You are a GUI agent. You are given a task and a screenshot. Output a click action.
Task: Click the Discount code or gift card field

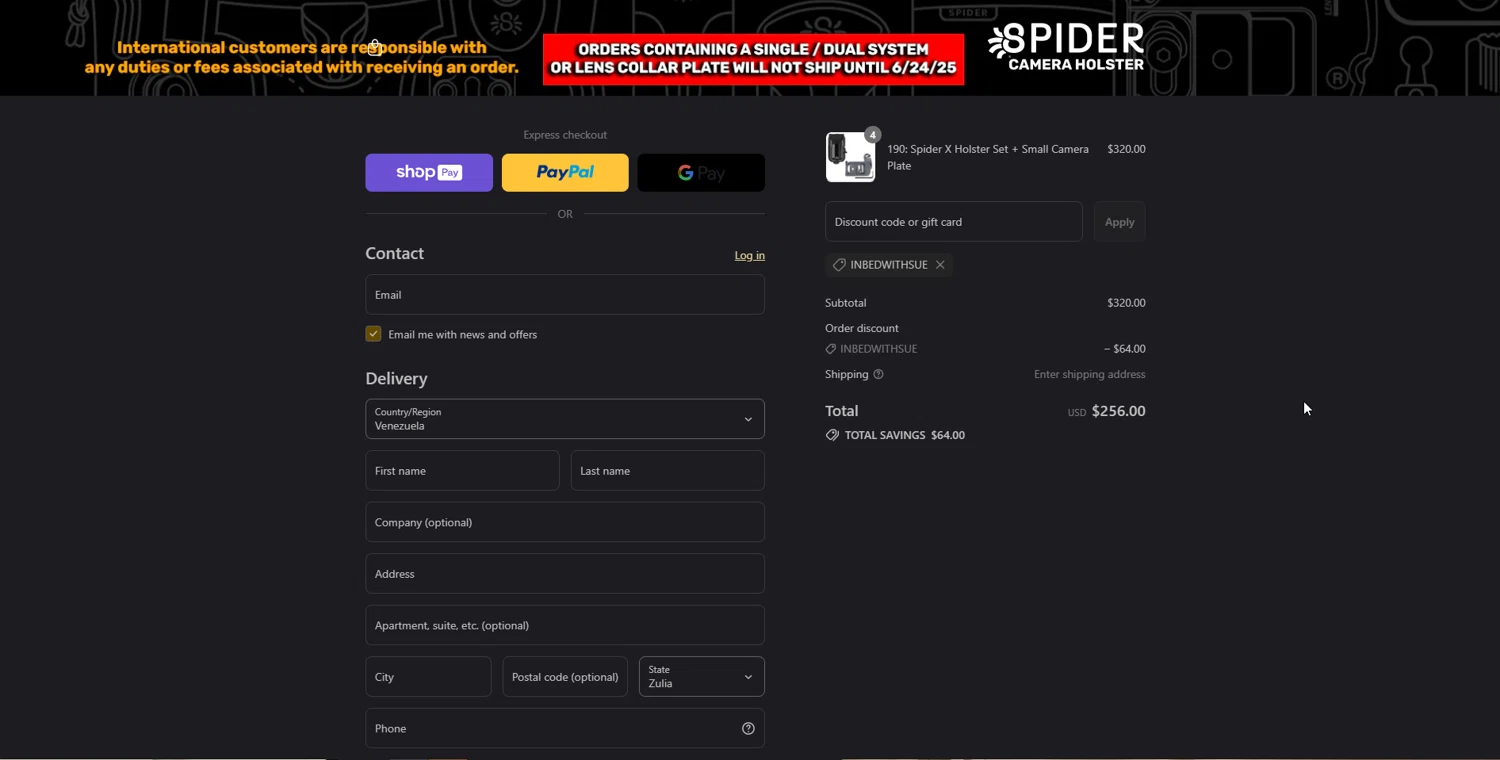[x=954, y=222]
